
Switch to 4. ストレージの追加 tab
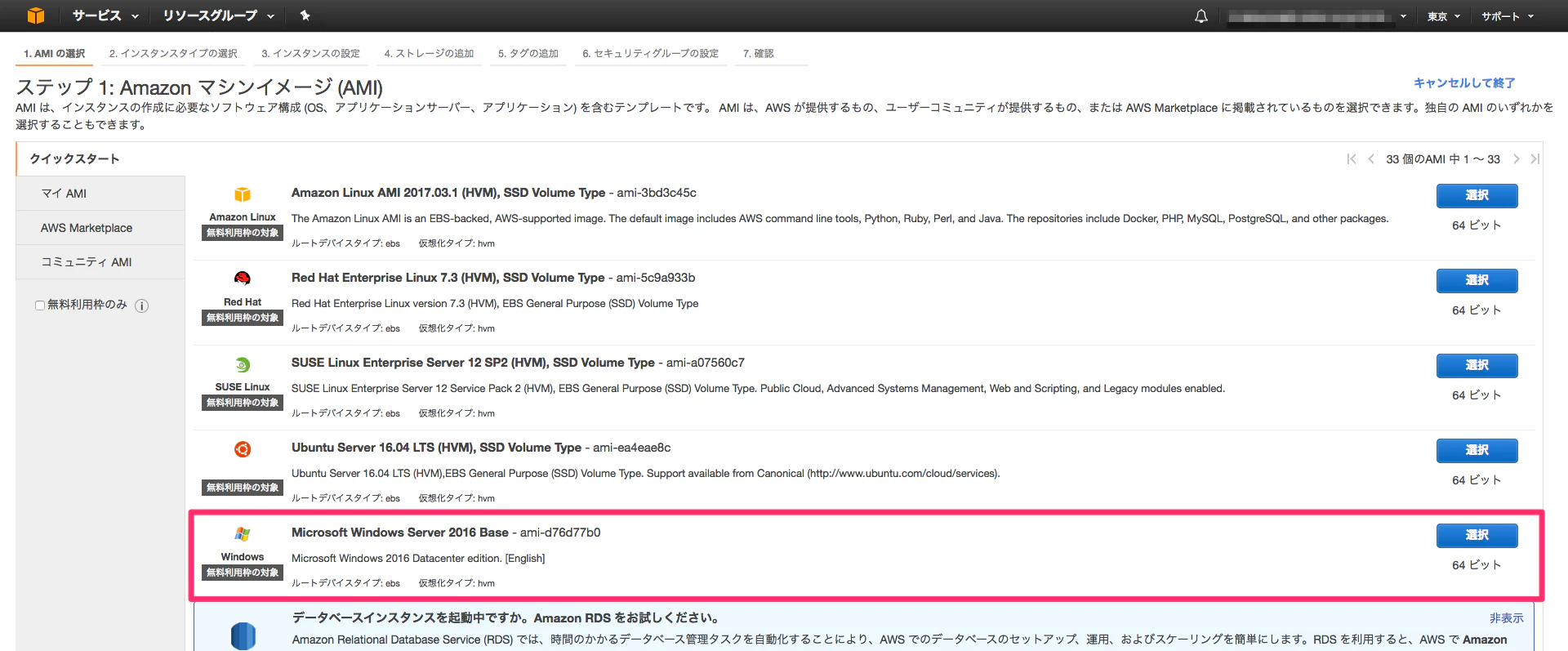[429, 53]
